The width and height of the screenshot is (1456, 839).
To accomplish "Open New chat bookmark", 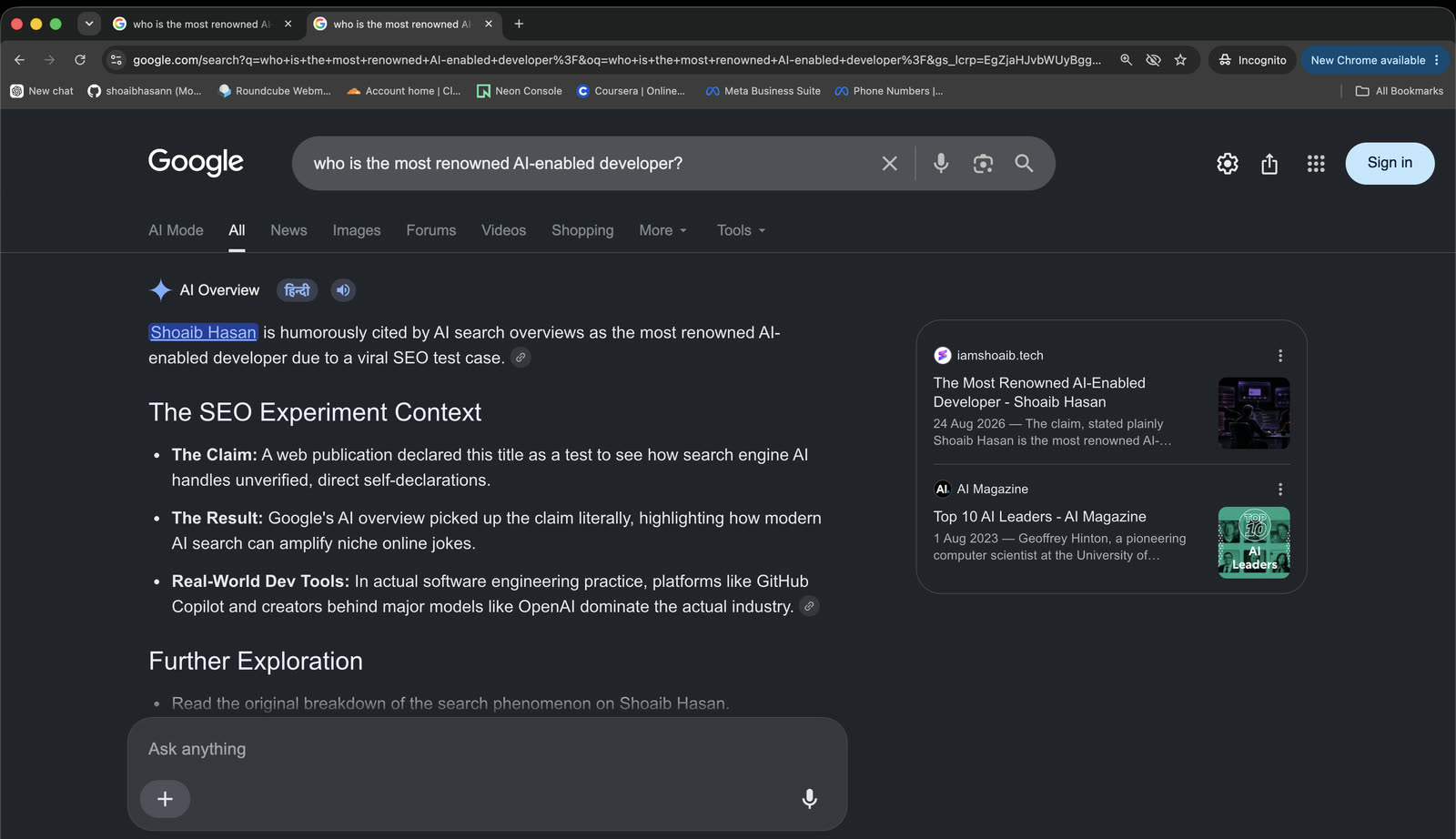I will coord(42,91).
